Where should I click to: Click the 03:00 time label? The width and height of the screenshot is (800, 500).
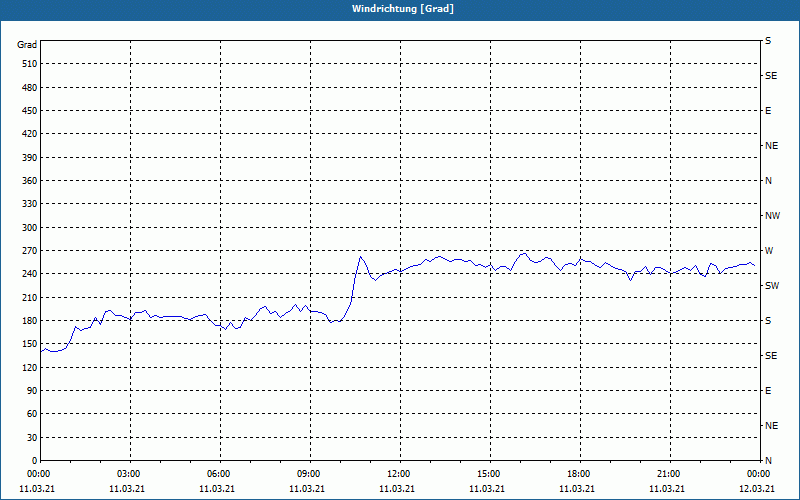(x=130, y=474)
